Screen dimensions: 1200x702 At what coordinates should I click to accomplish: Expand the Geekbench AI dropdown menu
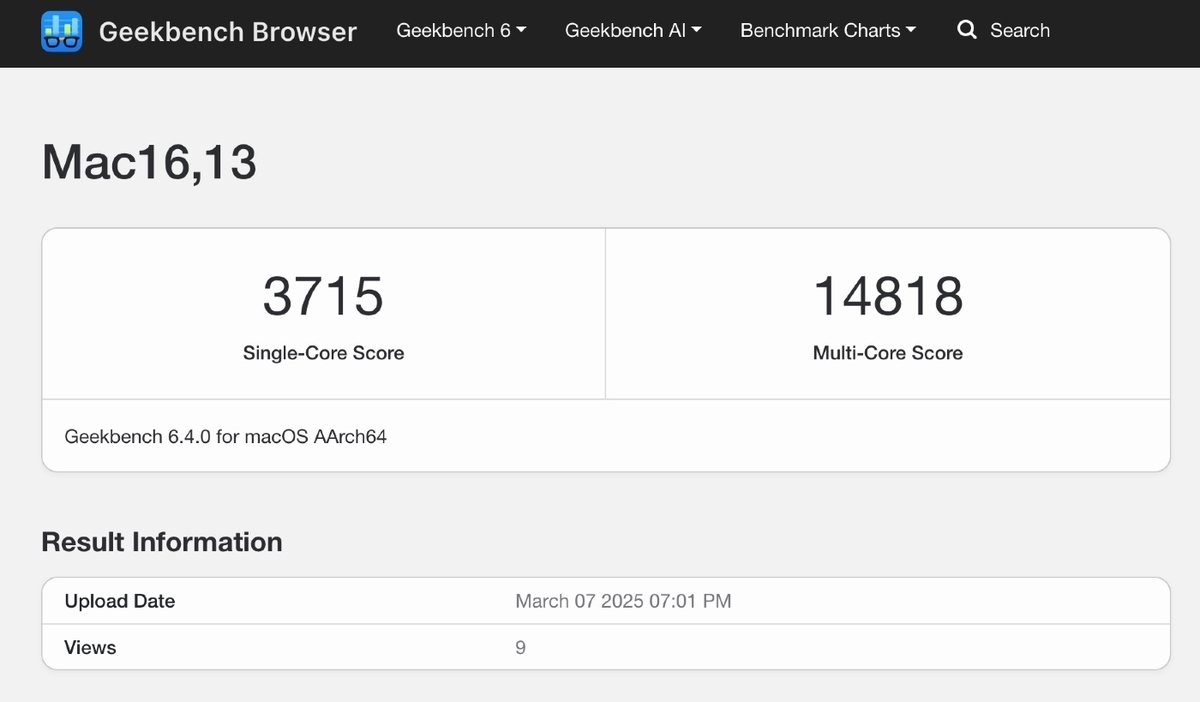(x=633, y=30)
